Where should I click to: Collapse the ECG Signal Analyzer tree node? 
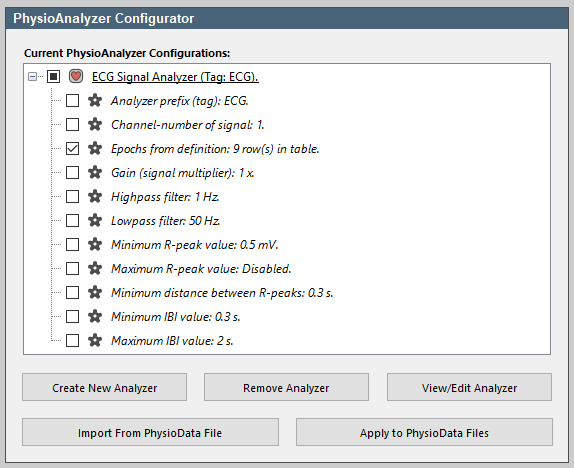33,77
